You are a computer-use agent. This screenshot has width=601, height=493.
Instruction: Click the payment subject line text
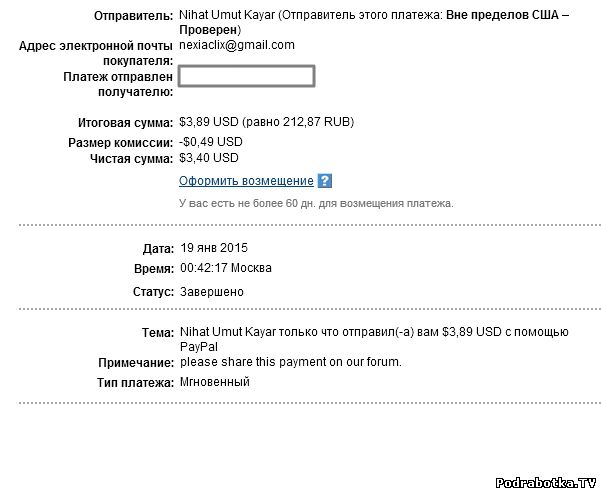coord(373,332)
